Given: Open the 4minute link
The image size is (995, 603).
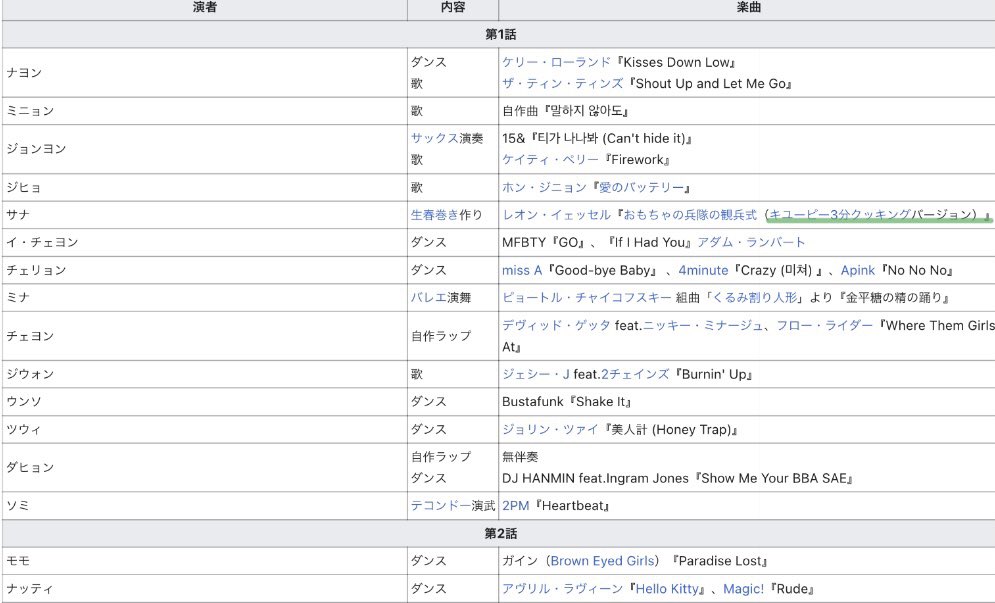Looking at the screenshot, I should 703,270.
